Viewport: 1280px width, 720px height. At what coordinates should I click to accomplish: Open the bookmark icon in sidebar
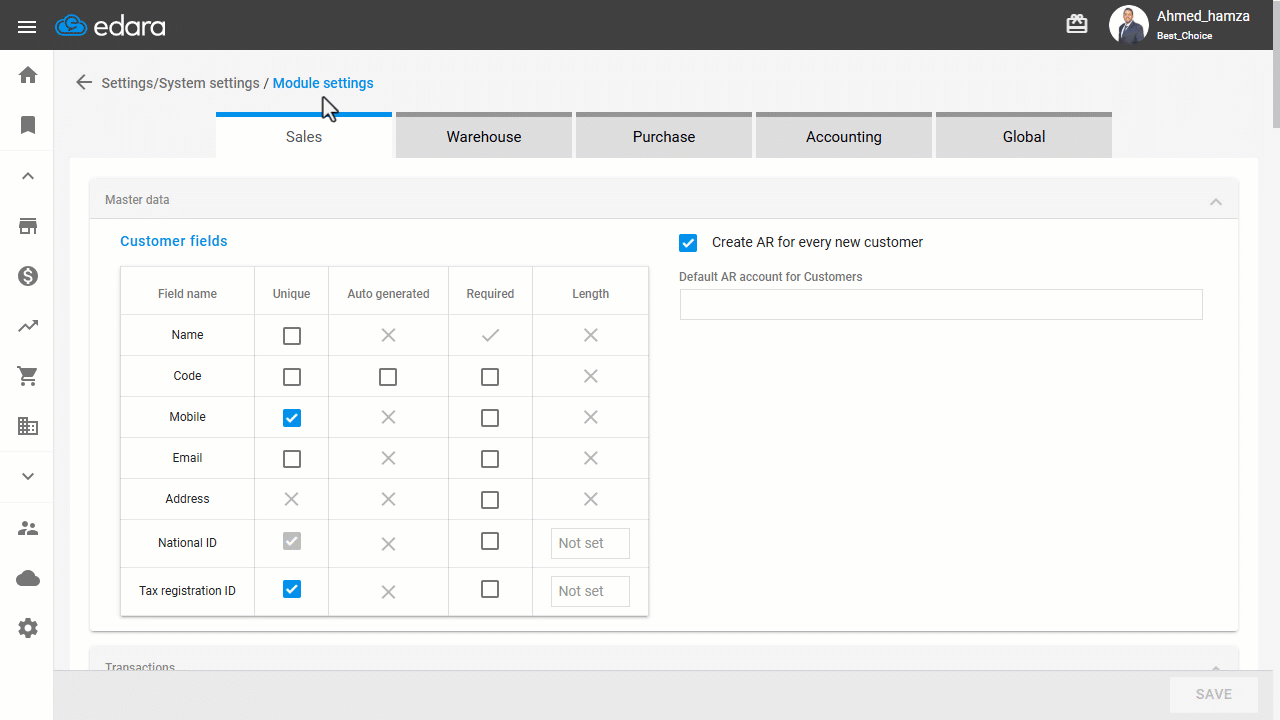pyautogui.click(x=28, y=125)
